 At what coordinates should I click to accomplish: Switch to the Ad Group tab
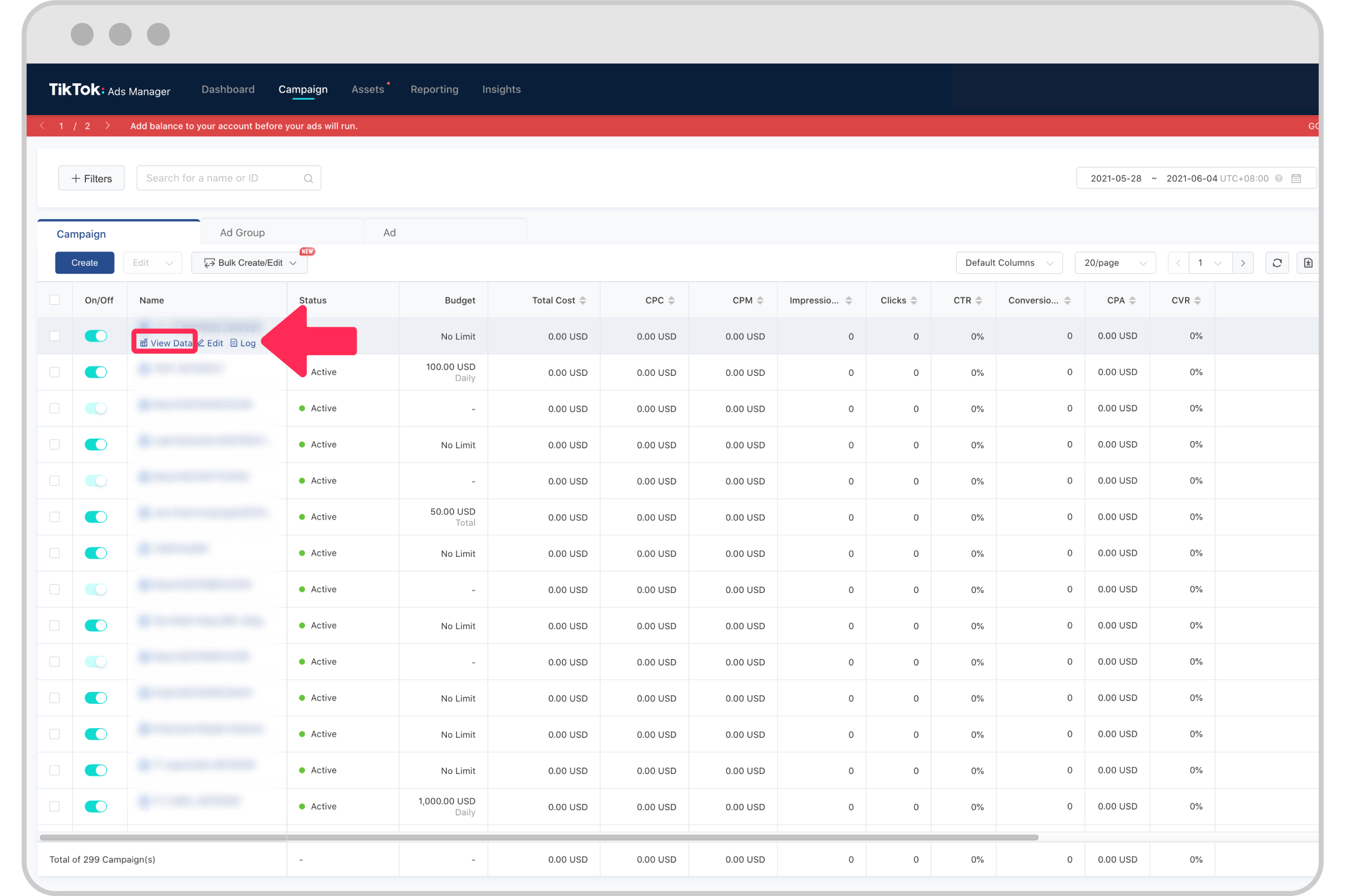[x=243, y=232]
